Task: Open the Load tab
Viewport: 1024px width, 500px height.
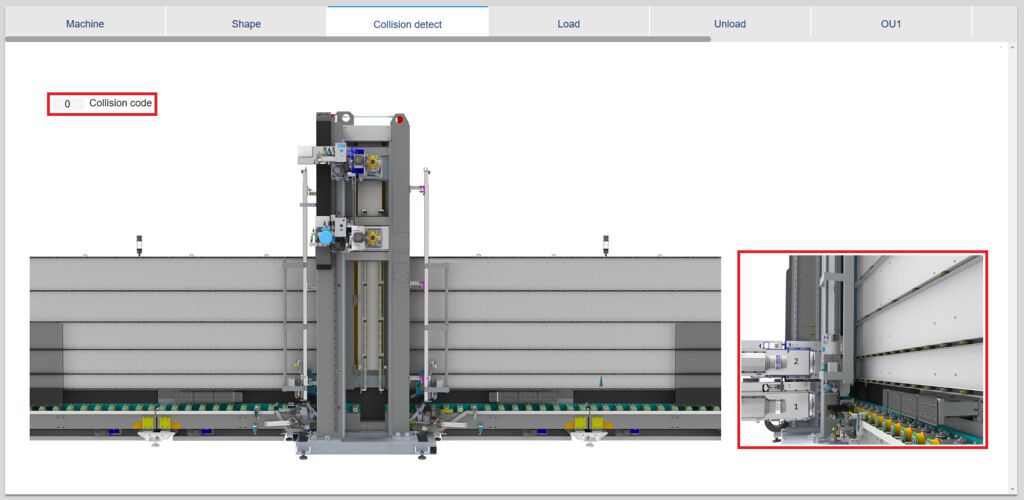Action: click(x=569, y=24)
